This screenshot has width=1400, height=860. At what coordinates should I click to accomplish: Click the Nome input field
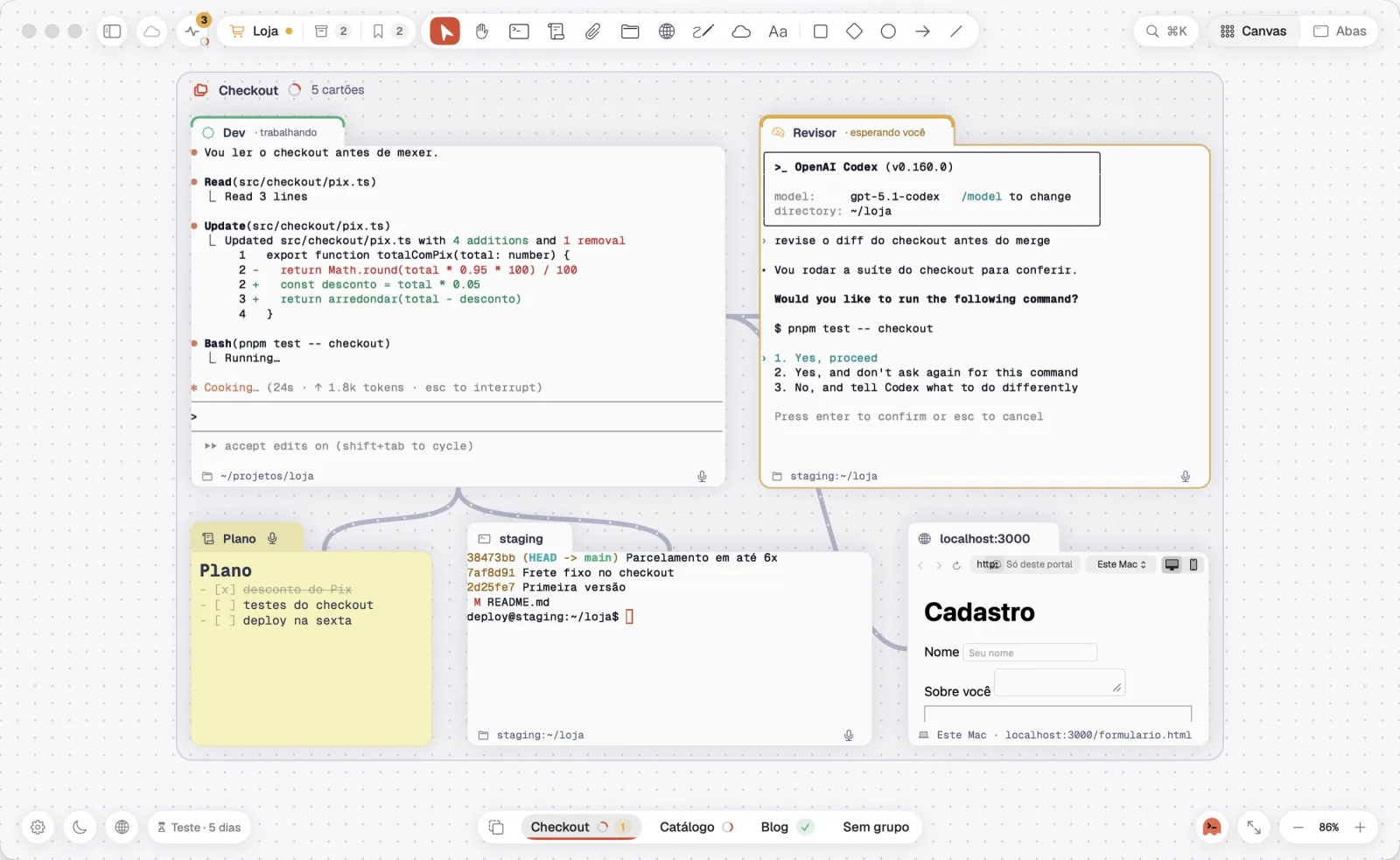(1030, 653)
